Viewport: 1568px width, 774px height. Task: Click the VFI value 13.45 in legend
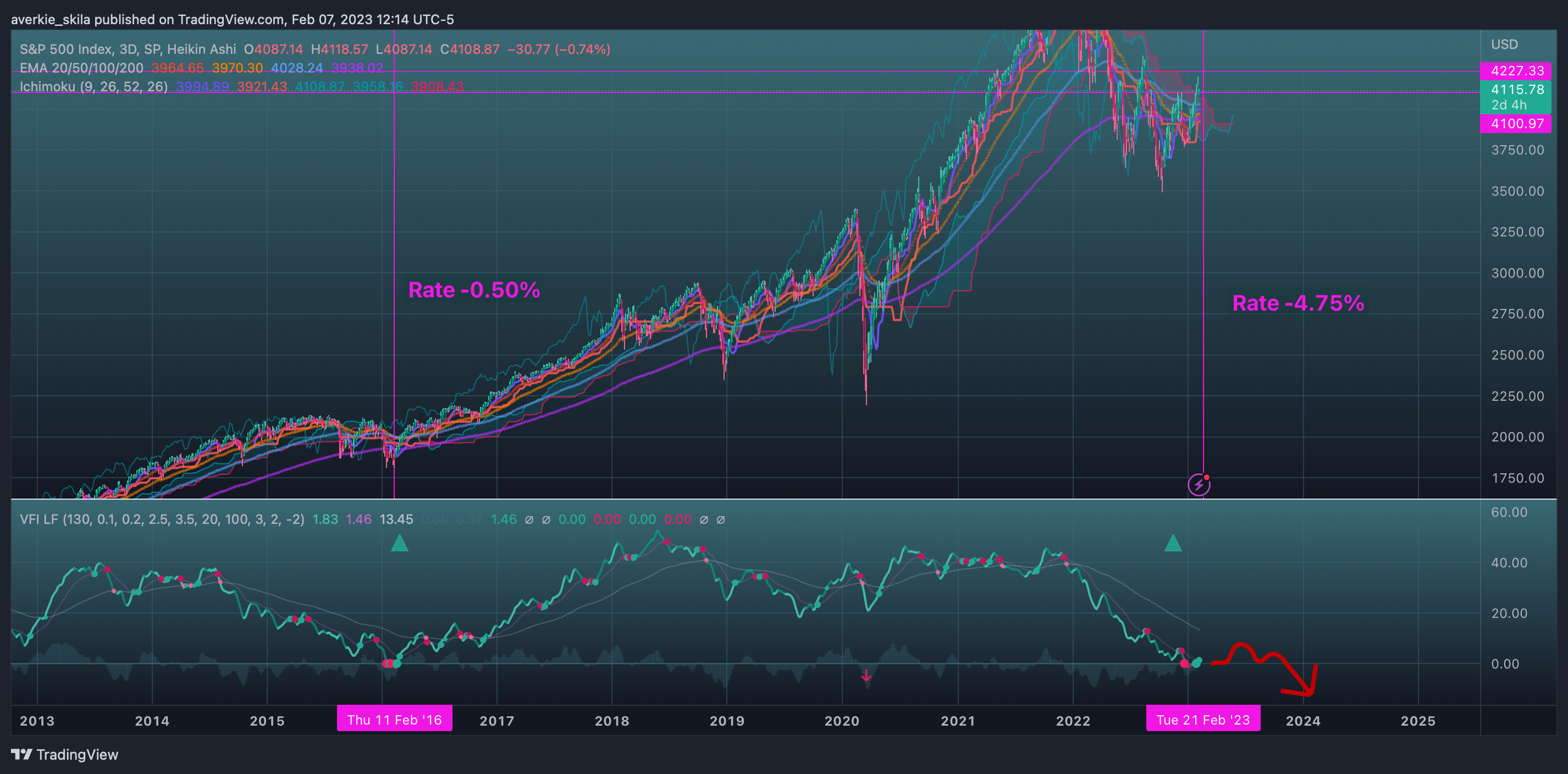click(396, 519)
